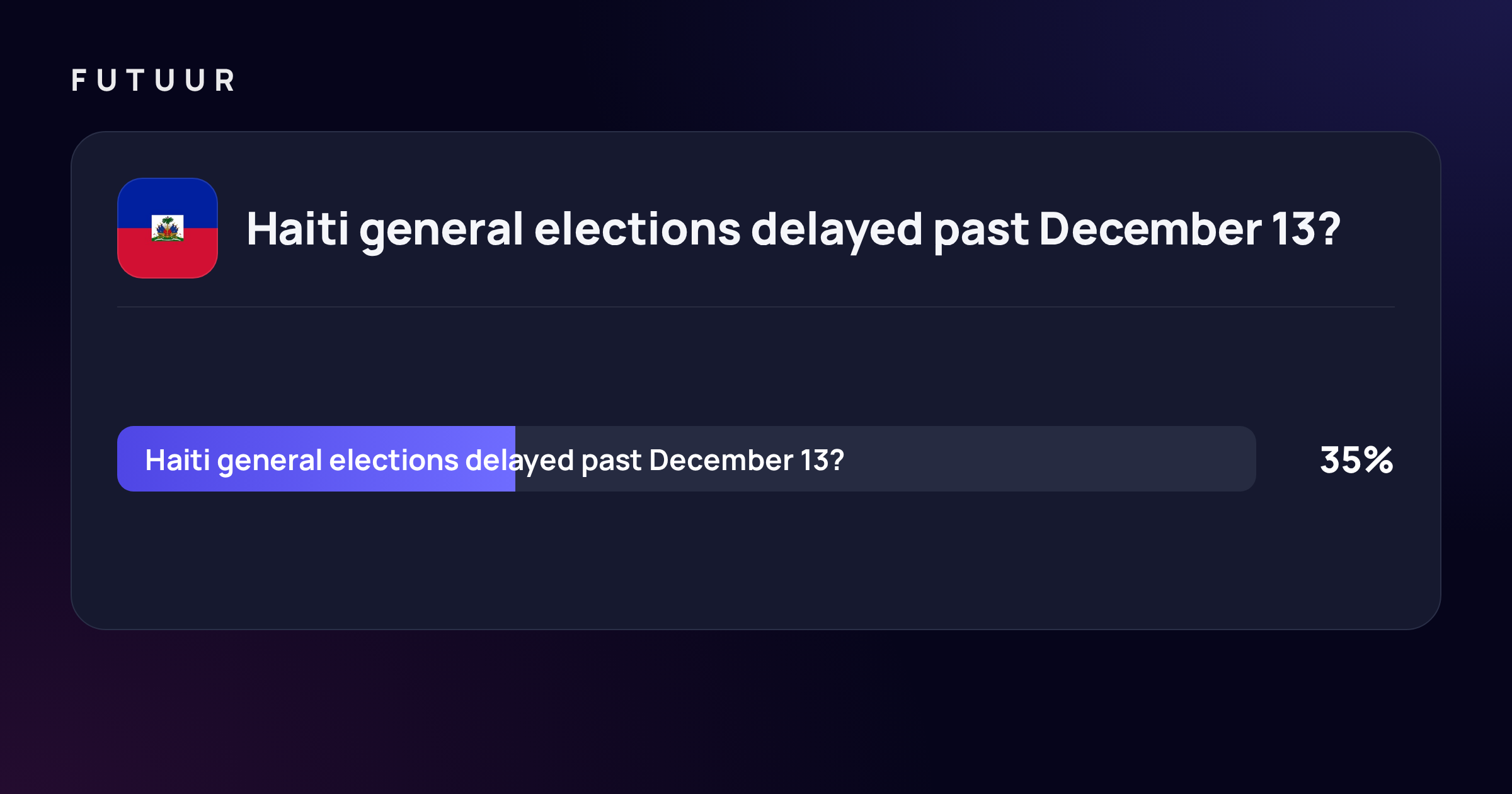This screenshot has width=1512, height=794.
Task: Click the percent sign beside 35
Action: click(x=1378, y=459)
